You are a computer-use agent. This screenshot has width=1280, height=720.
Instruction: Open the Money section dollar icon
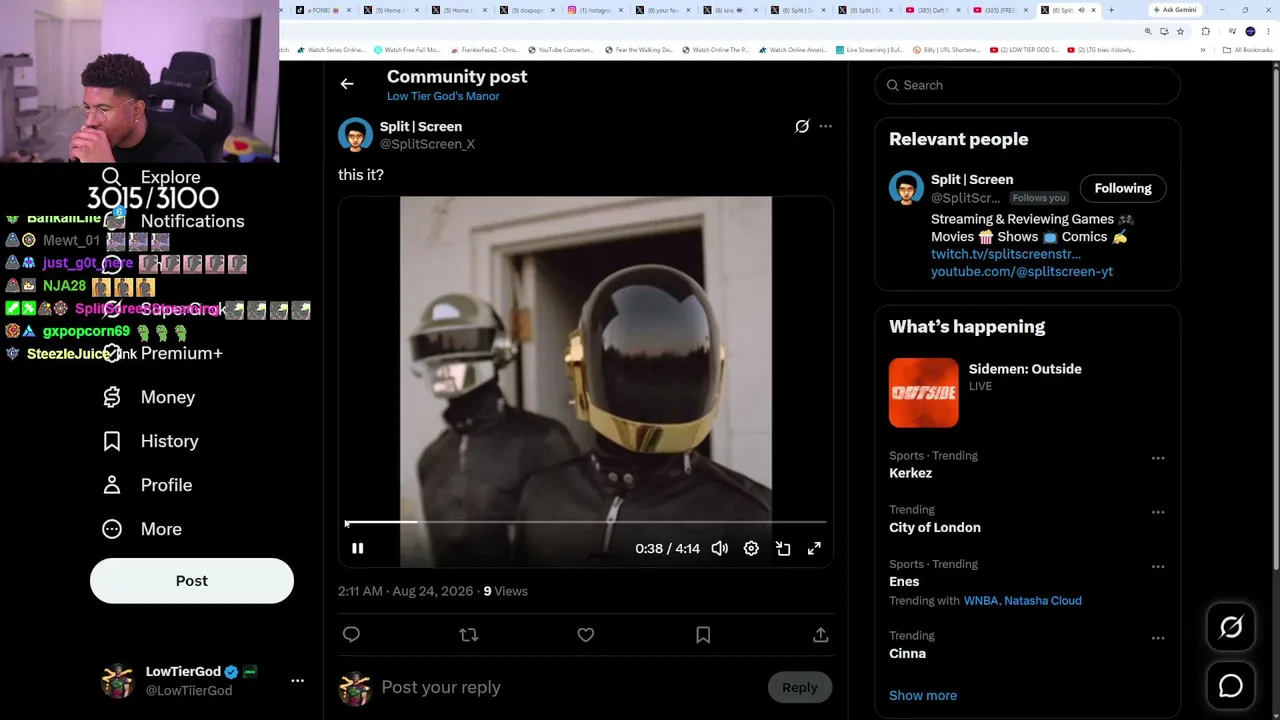click(x=112, y=397)
